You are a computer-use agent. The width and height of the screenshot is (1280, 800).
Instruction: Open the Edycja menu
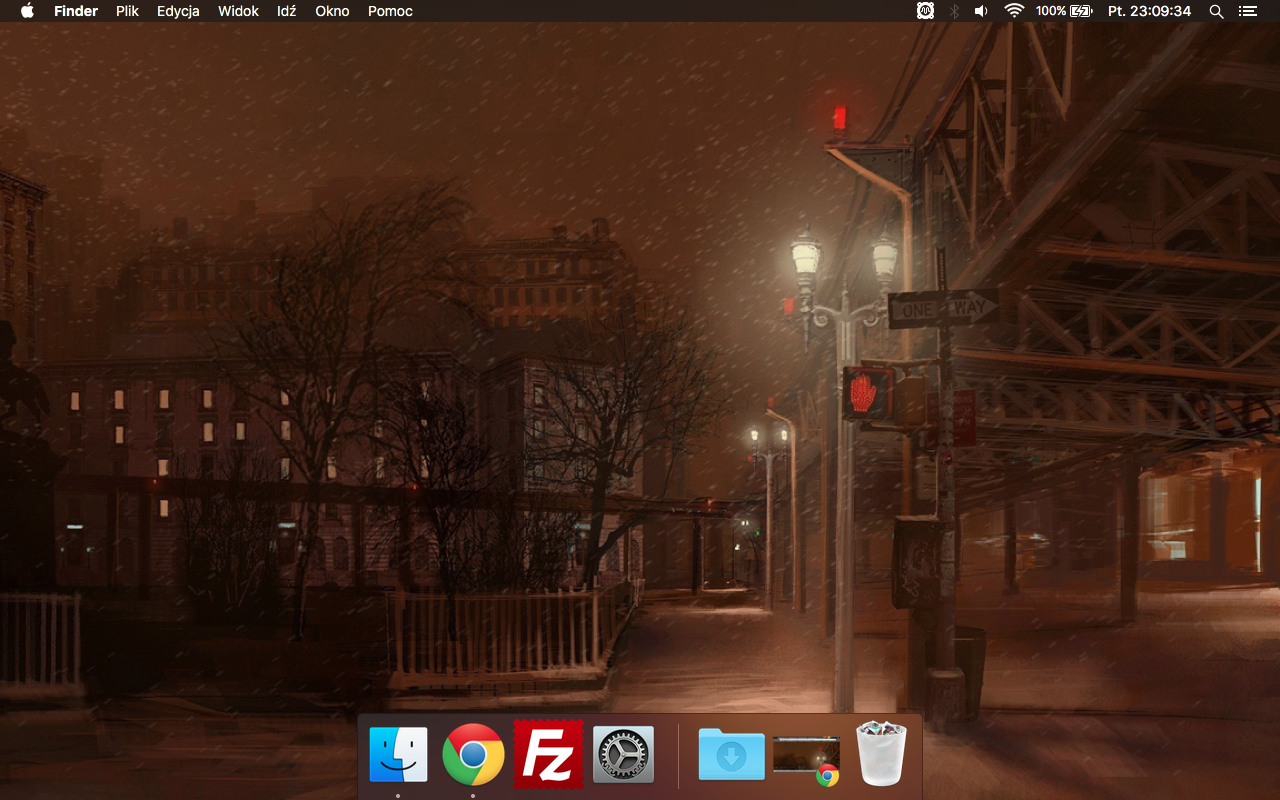point(178,11)
